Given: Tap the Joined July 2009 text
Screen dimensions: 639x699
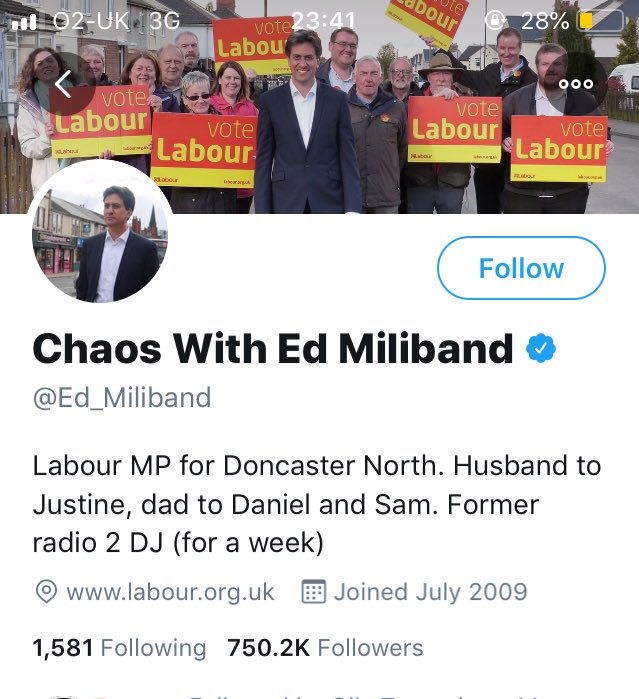Looking at the screenshot, I should [x=430, y=591].
